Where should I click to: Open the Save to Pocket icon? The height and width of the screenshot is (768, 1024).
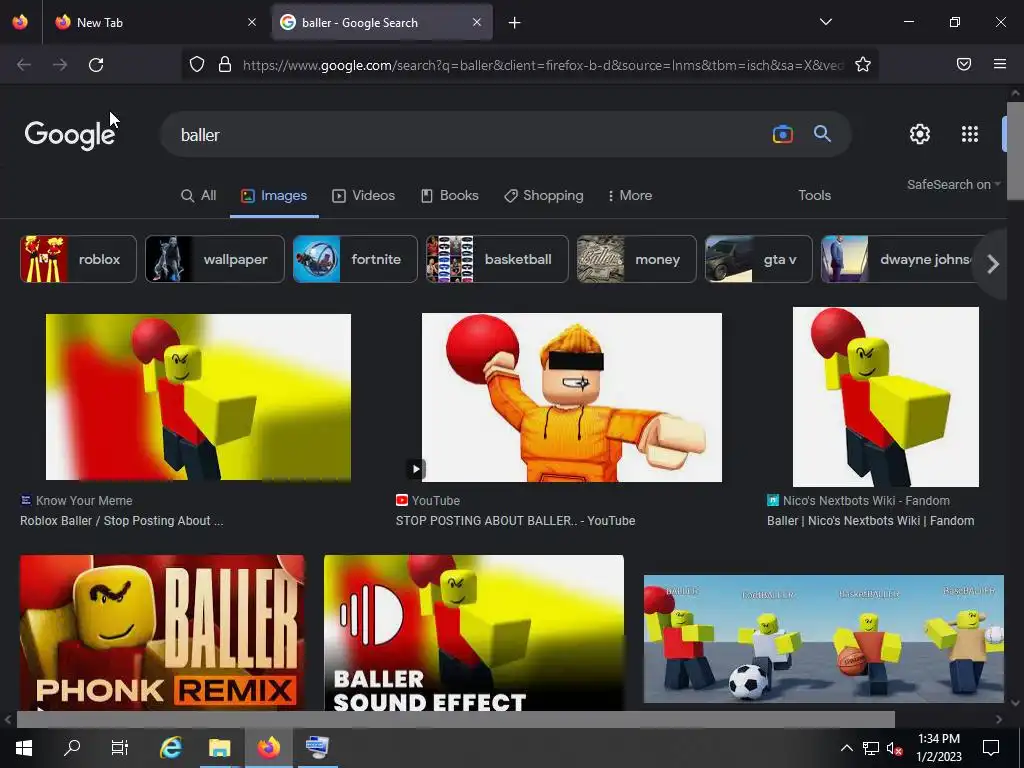(x=964, y=64)
